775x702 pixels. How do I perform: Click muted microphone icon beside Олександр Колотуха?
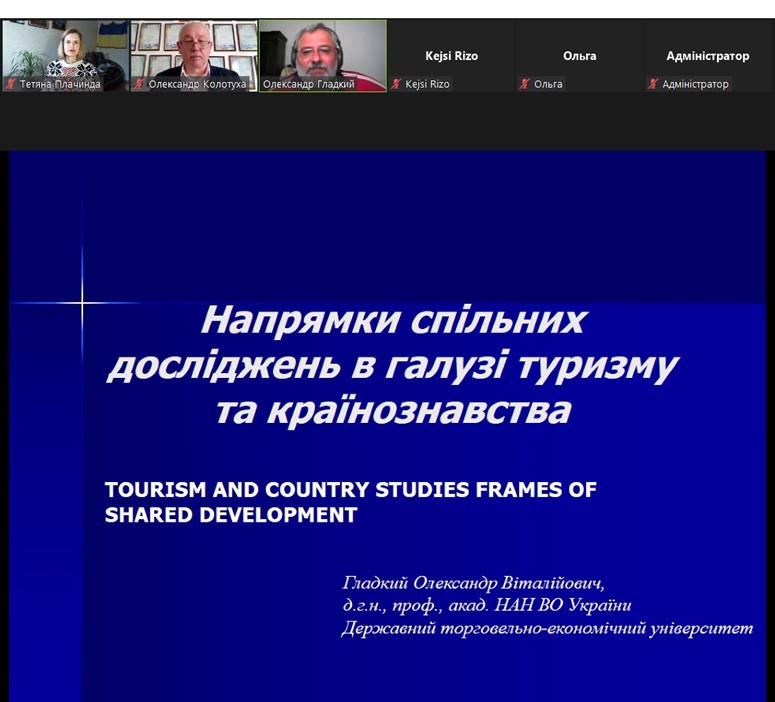[x=139, y=84]
